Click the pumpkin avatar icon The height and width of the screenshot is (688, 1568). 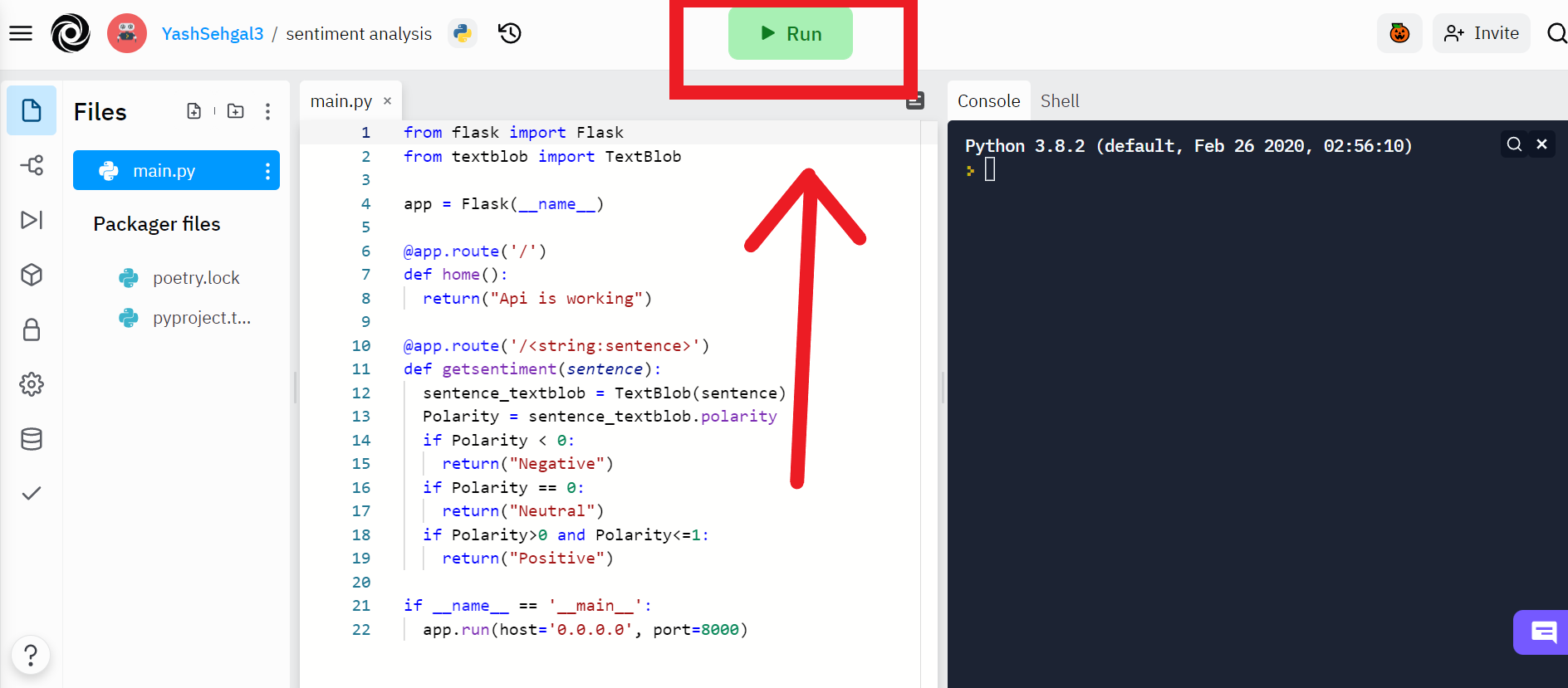[1399, 33]
